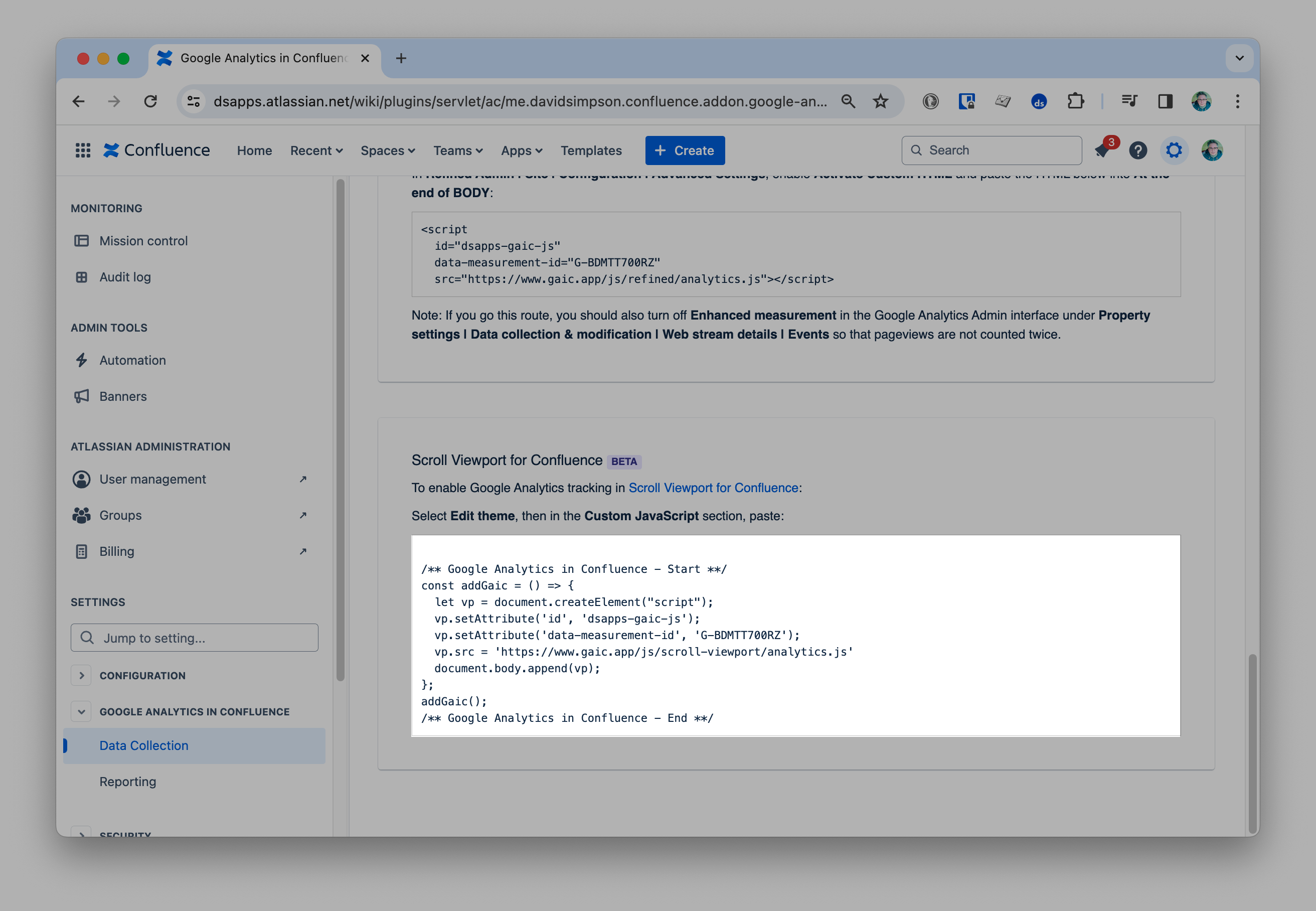Select Reporting in the sidebar
The height and width of the screenshot is (911, 1316).
coord(128,782)
